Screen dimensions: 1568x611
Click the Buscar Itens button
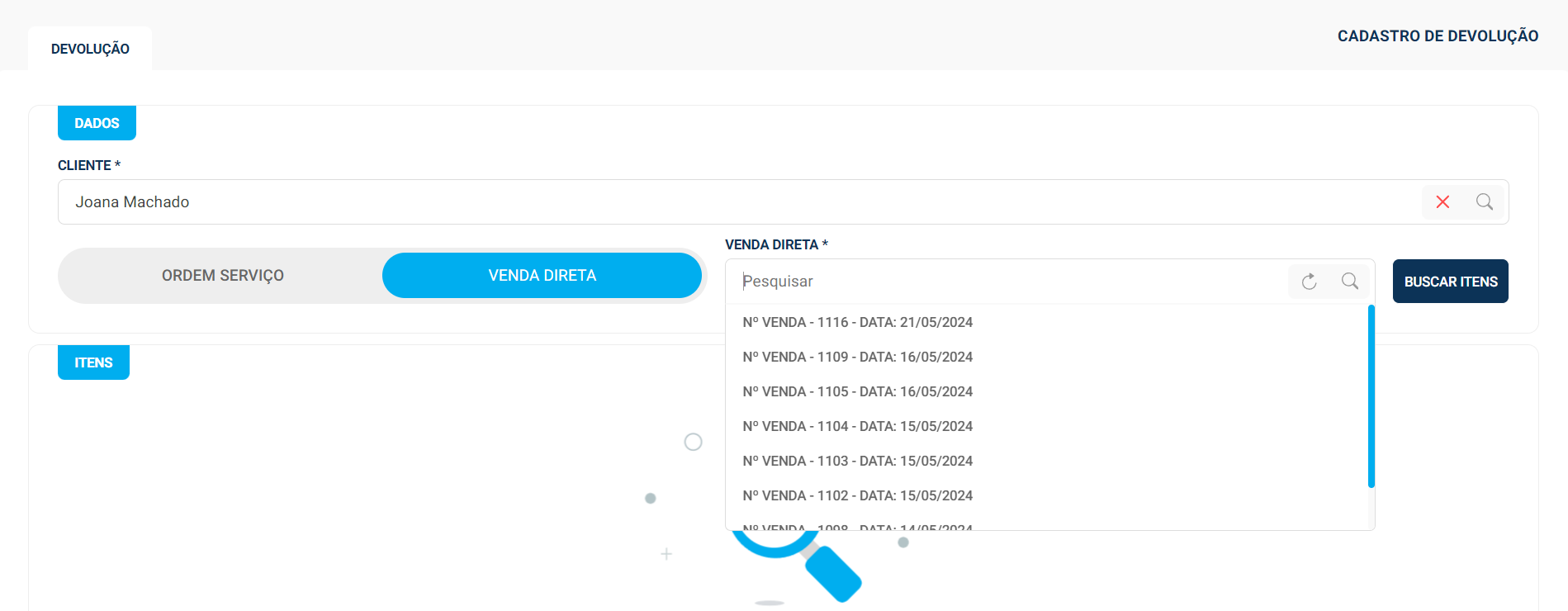[1451, 282]
